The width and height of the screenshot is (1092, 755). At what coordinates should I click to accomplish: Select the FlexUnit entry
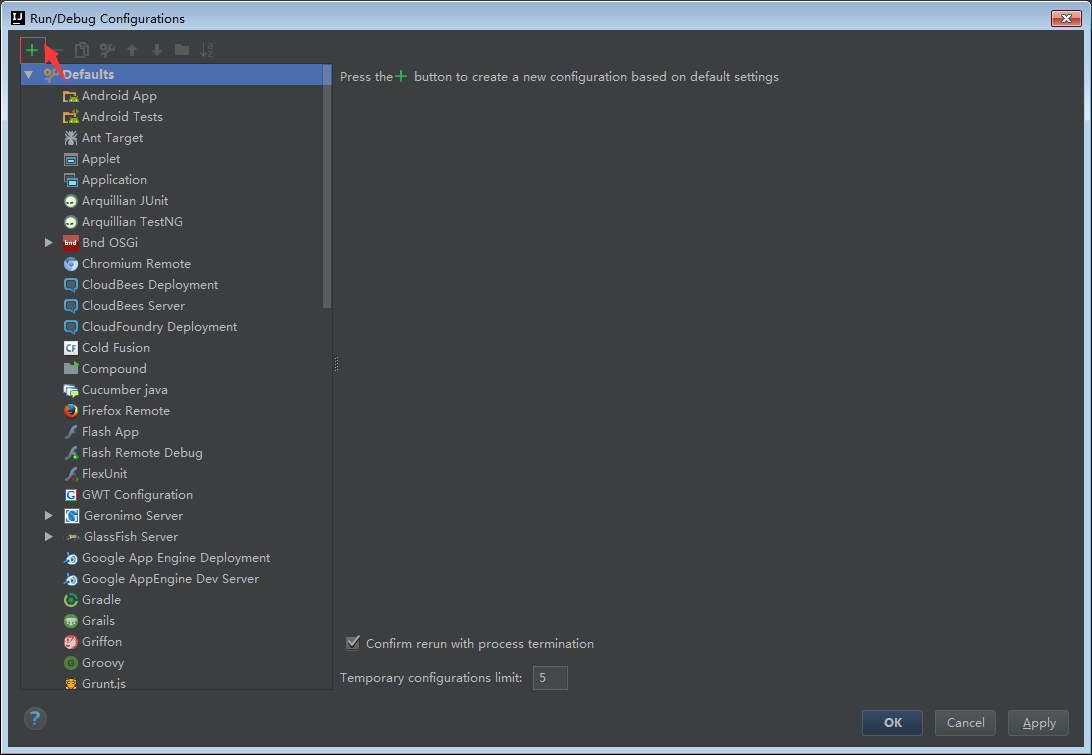[x=104, y=474]
